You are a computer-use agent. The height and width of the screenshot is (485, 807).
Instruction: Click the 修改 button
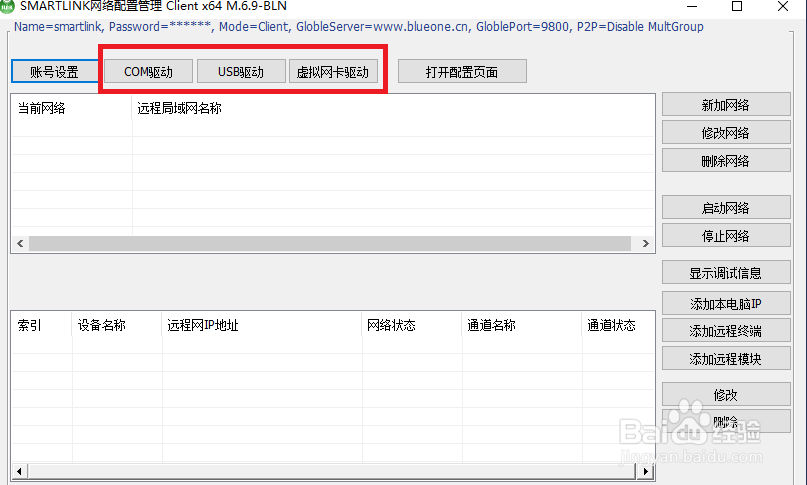pos(726,394)
